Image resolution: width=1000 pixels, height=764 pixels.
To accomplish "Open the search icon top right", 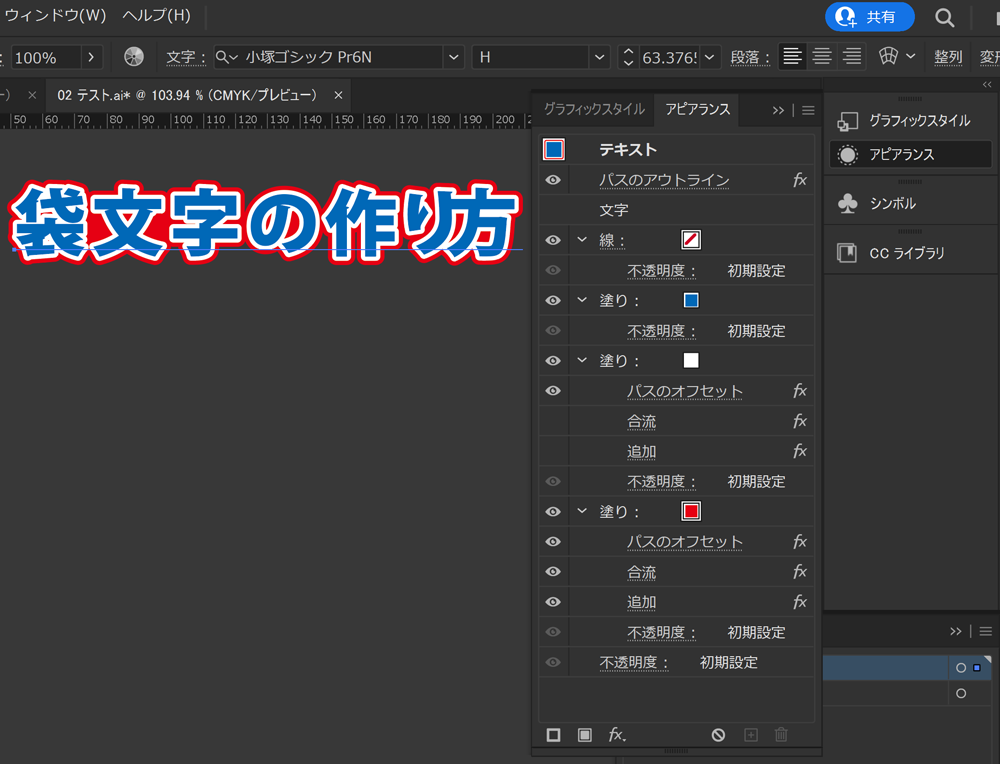I will point(944,17).
